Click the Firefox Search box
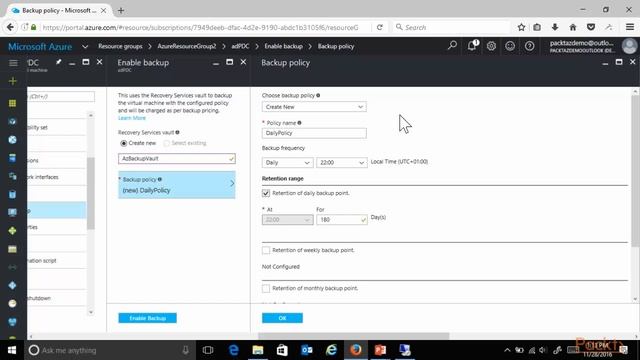Image resolution: width=640 pixels, height=360 pixels. 451,27
